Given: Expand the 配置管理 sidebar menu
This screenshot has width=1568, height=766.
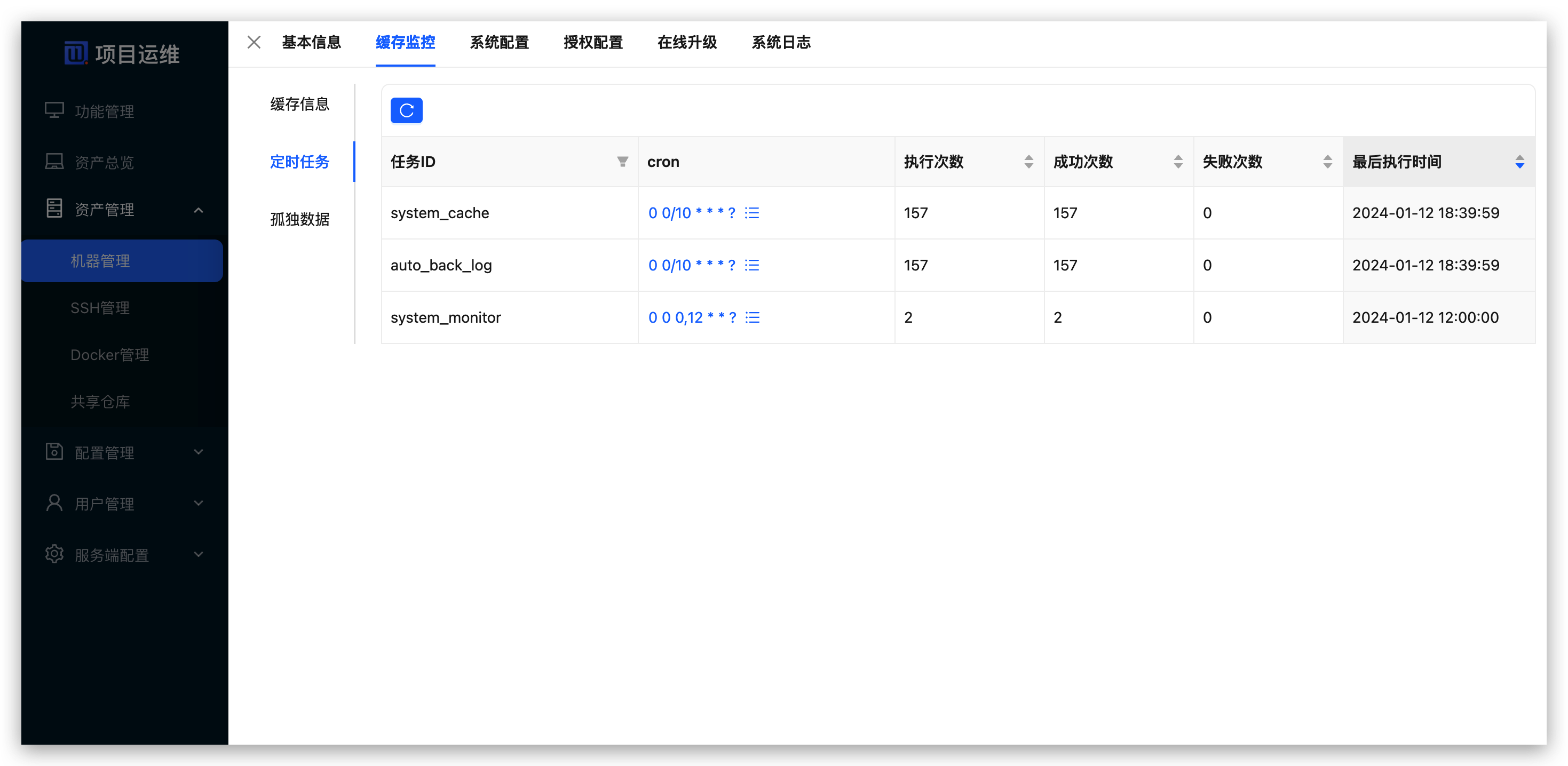Looking at the screenshot, I should point(198,452).
